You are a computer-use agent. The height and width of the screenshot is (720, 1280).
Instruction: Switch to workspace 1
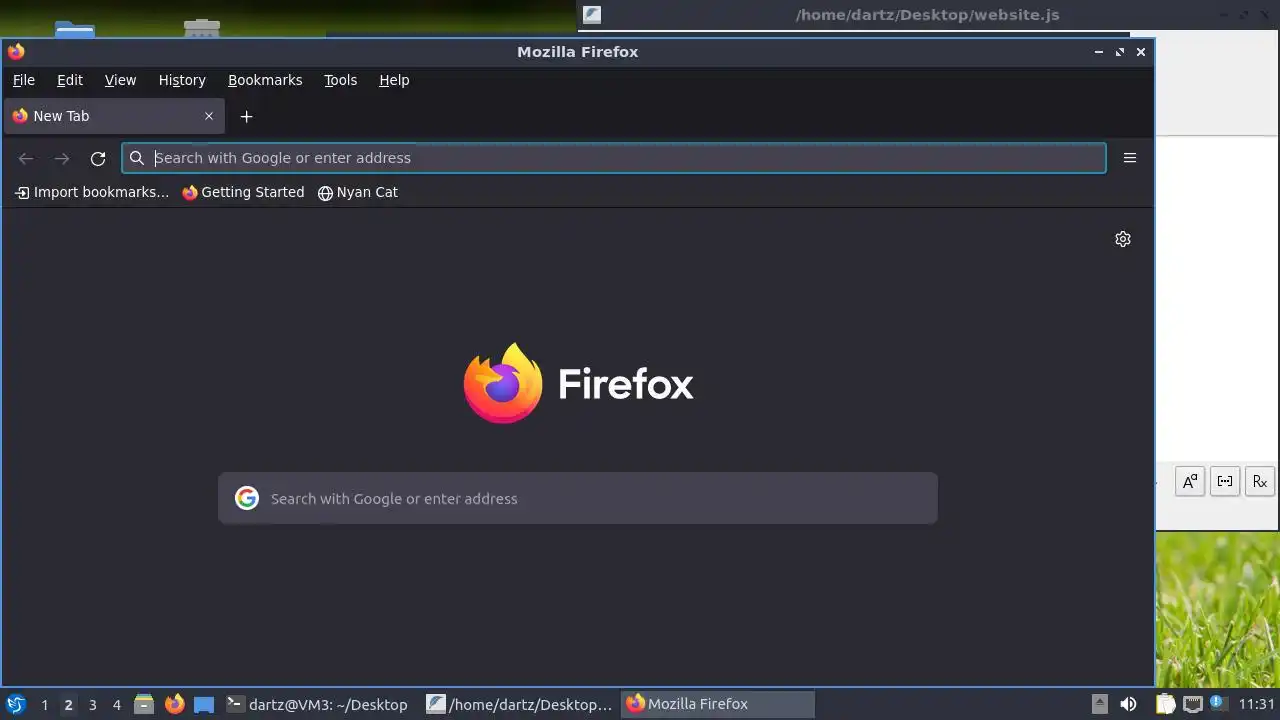[x=44, y=704]
